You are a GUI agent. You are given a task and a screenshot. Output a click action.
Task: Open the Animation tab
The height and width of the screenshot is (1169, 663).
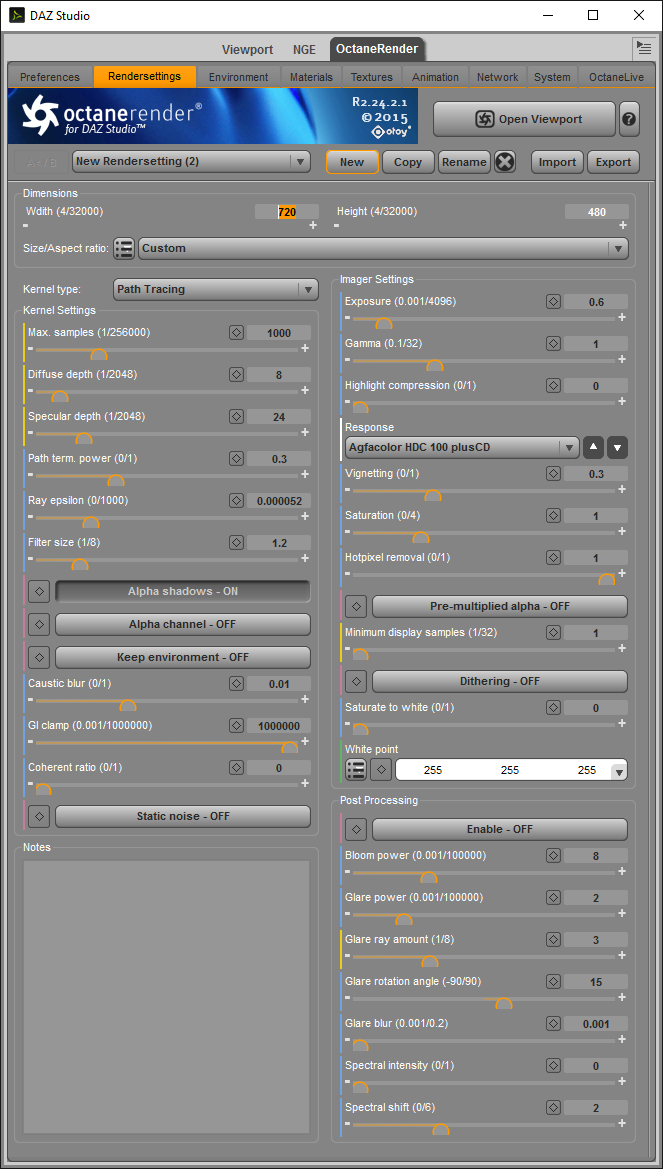click(x=436, y=77)
